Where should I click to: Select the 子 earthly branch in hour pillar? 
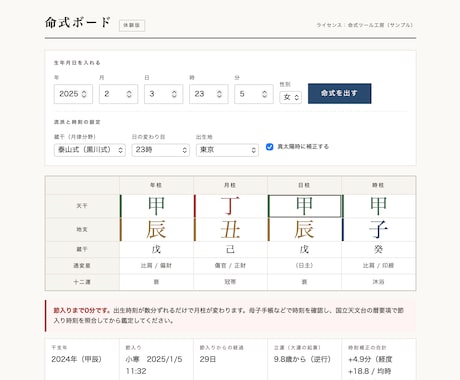pos(378,230)
